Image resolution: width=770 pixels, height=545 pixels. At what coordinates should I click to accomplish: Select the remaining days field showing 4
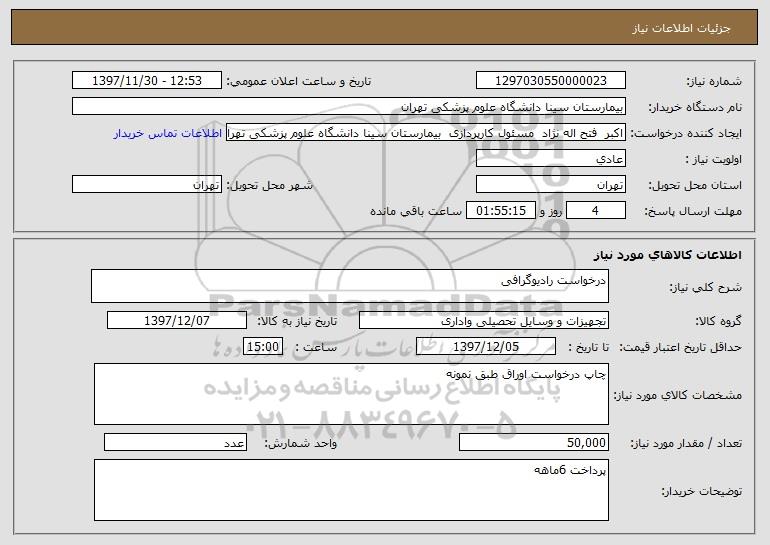(596, 211)
